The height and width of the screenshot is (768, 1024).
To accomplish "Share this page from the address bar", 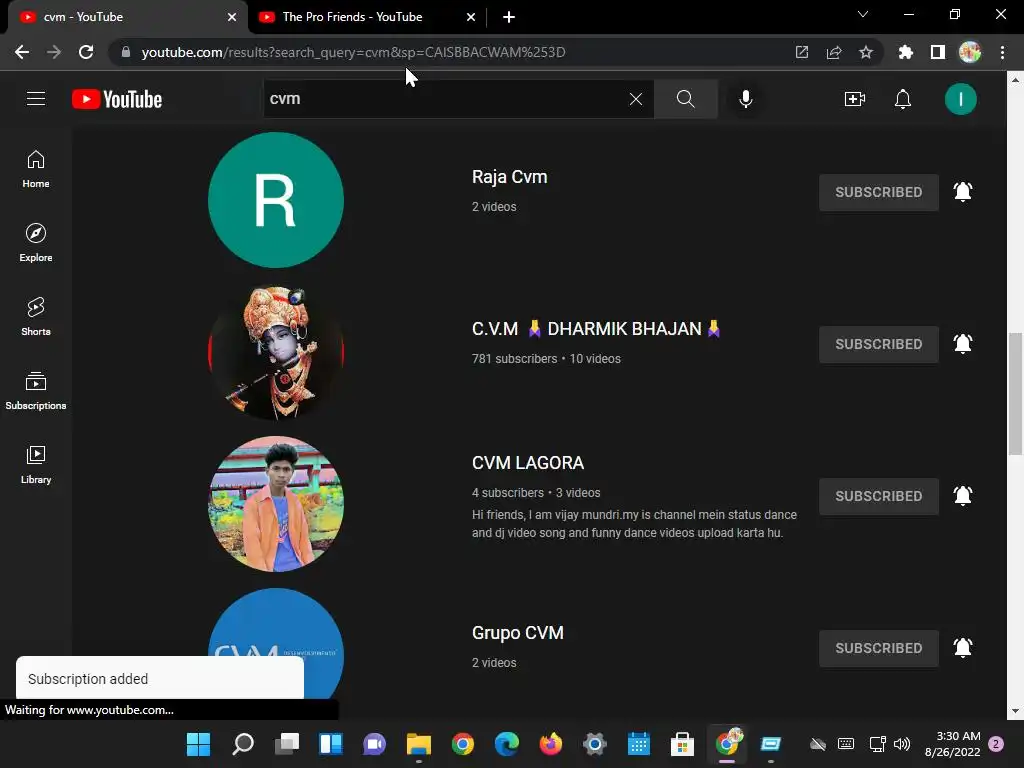I will click(x=833, y=52).
